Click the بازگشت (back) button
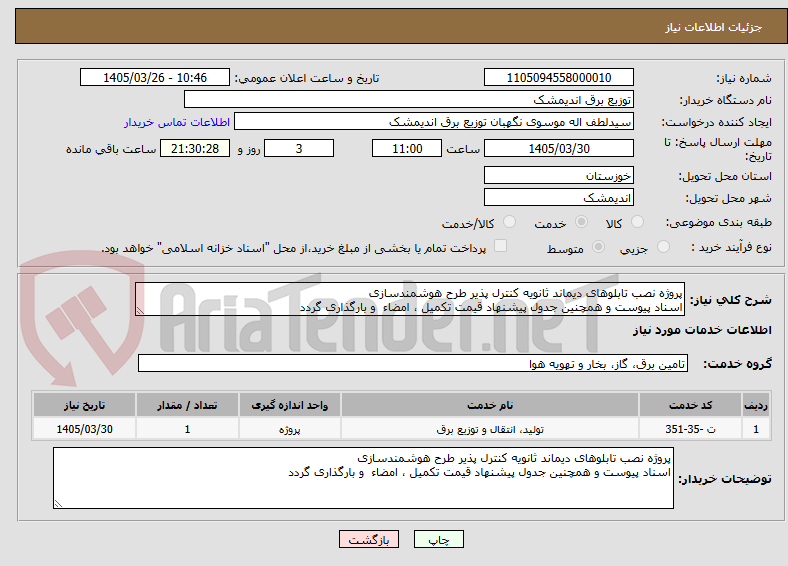Viewport: 788px width, 566px height. [369, 539]
